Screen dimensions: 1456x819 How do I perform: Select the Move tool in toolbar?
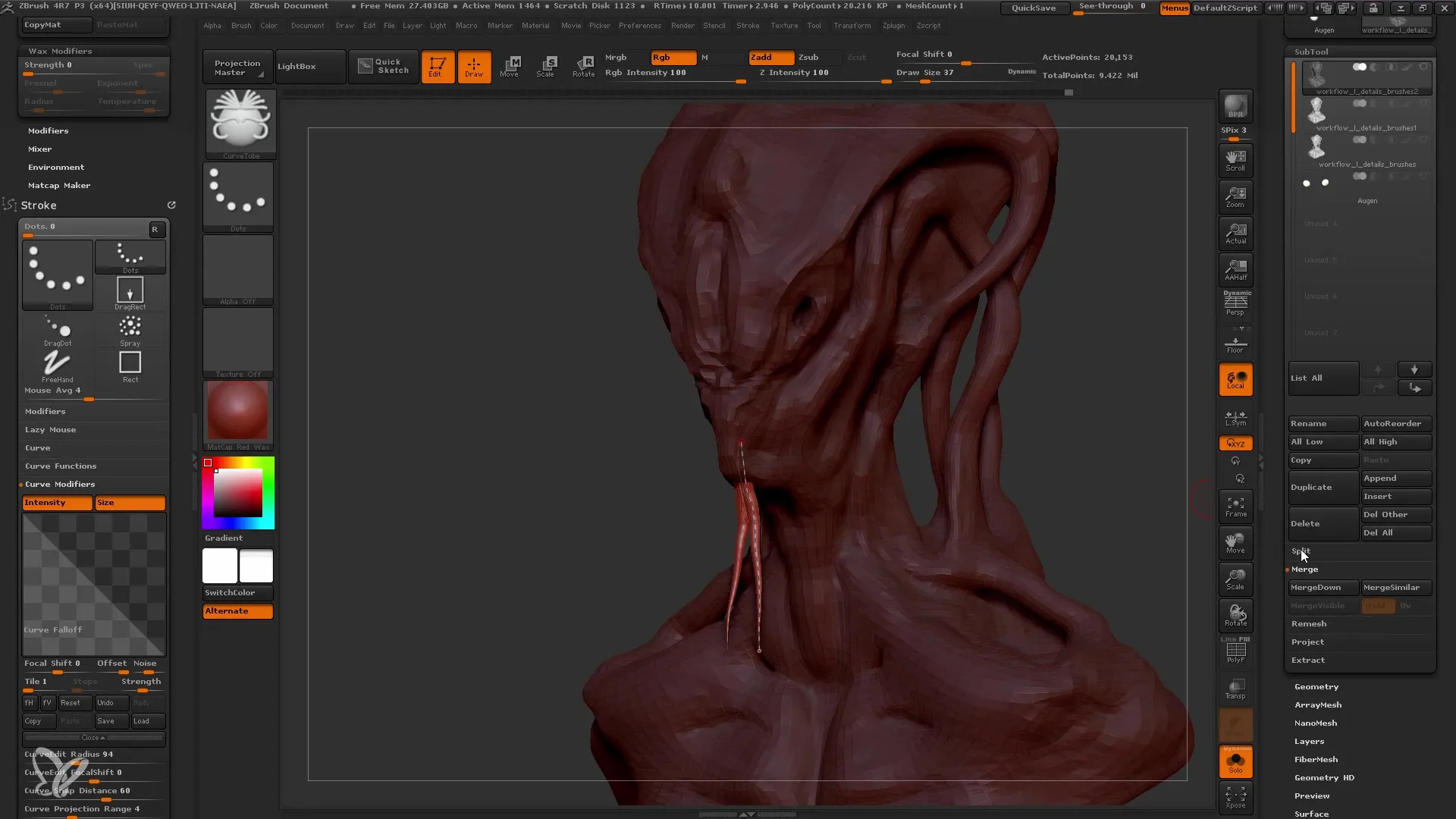click(510, 65)
